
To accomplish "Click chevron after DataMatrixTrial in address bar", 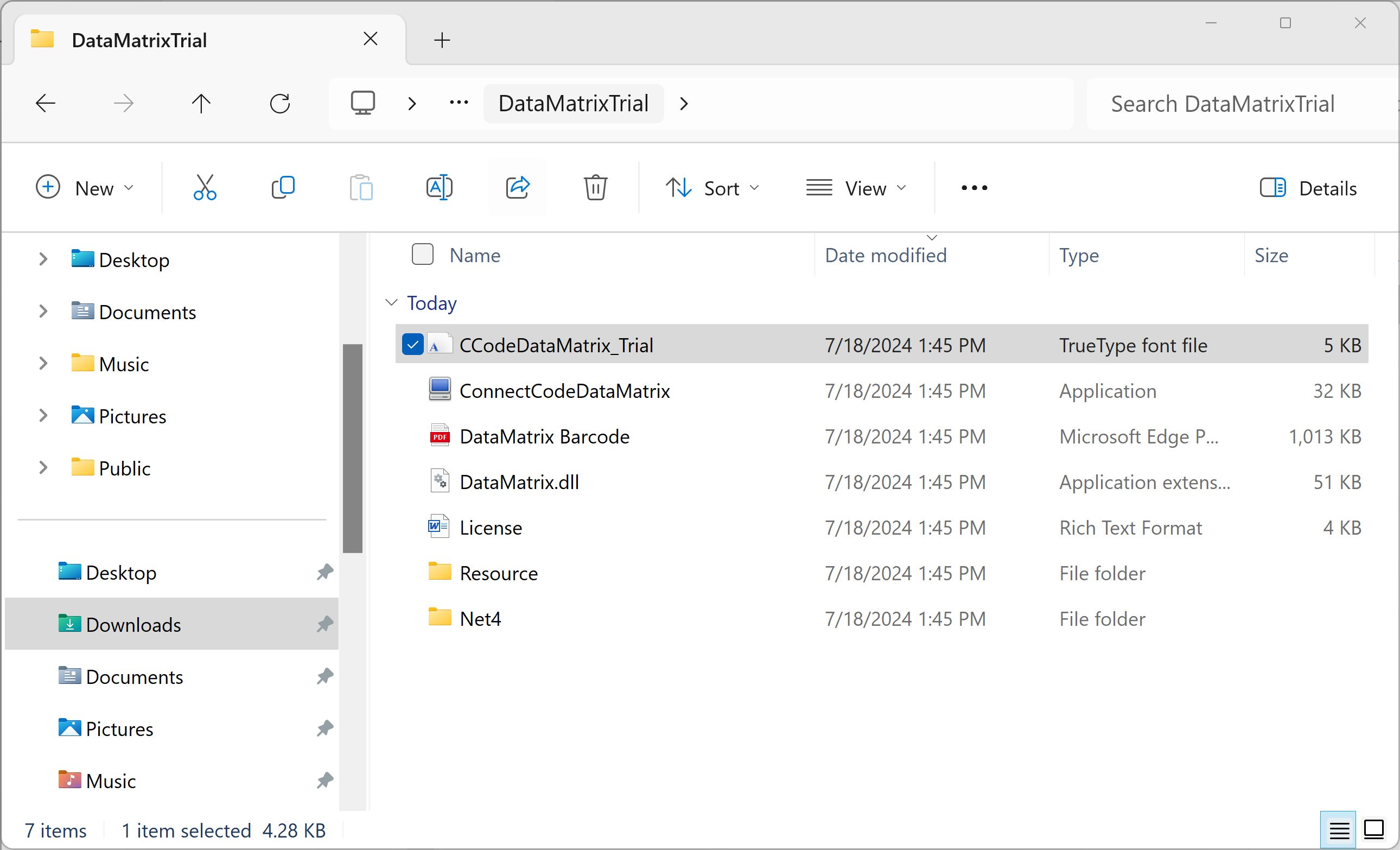I will pyautogui.click(x=684, y=104).
